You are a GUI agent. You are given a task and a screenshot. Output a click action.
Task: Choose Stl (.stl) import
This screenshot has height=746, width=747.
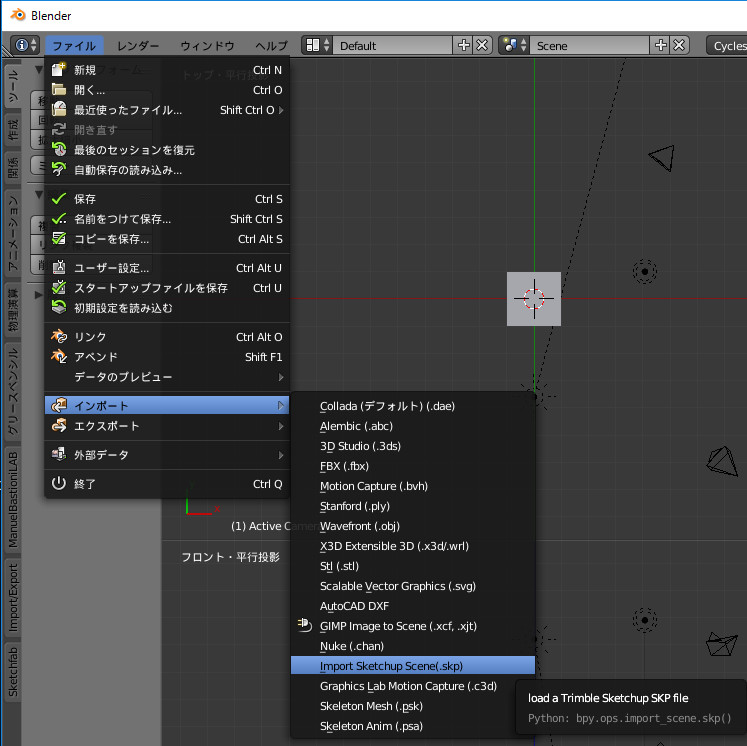point(413,566)
